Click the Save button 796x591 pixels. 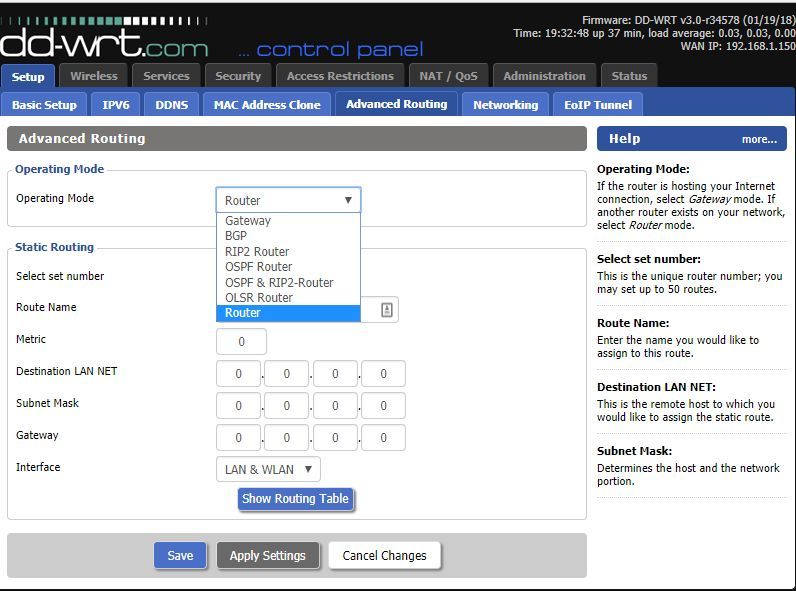tap(180, 555)
